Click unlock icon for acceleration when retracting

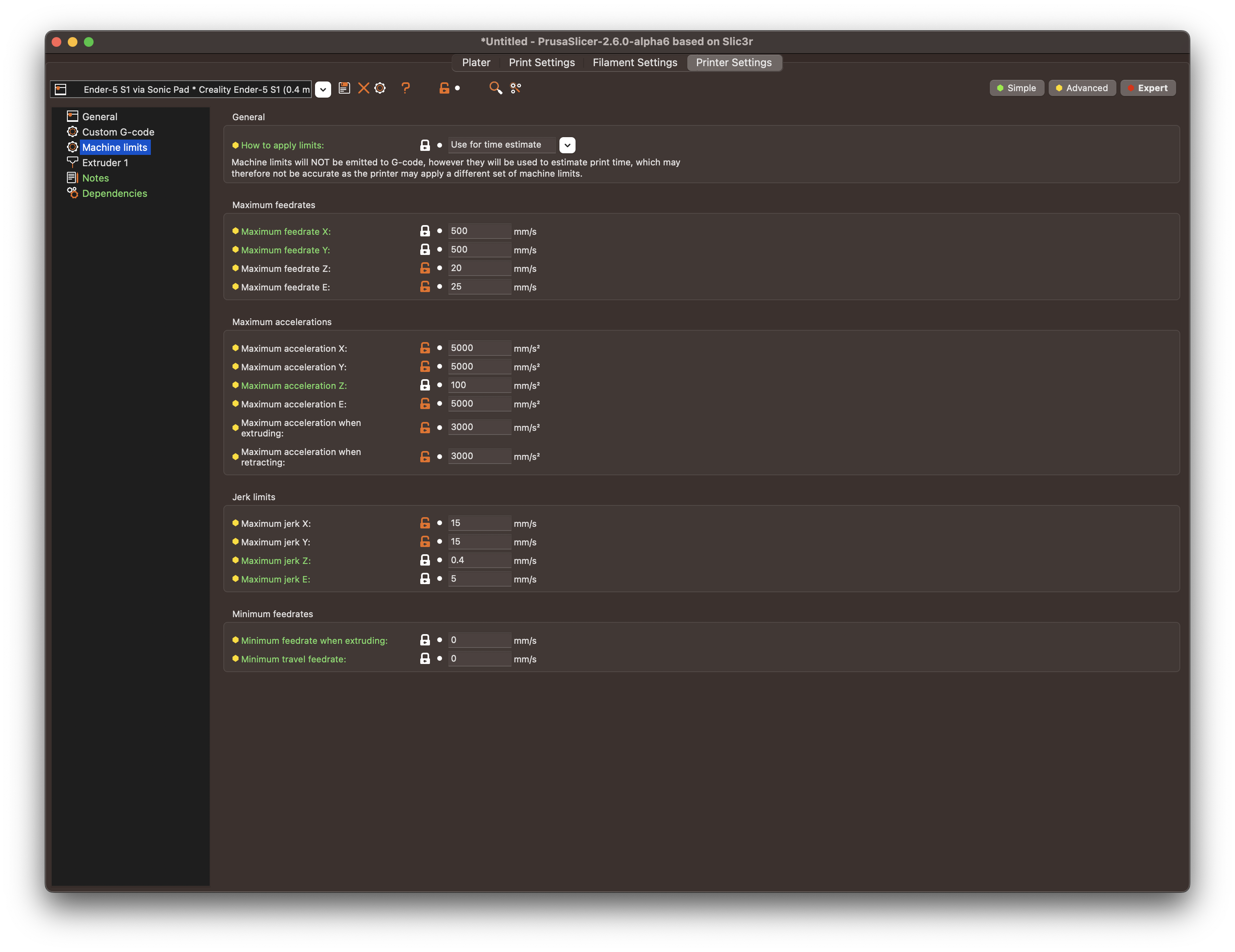(425, 457)
